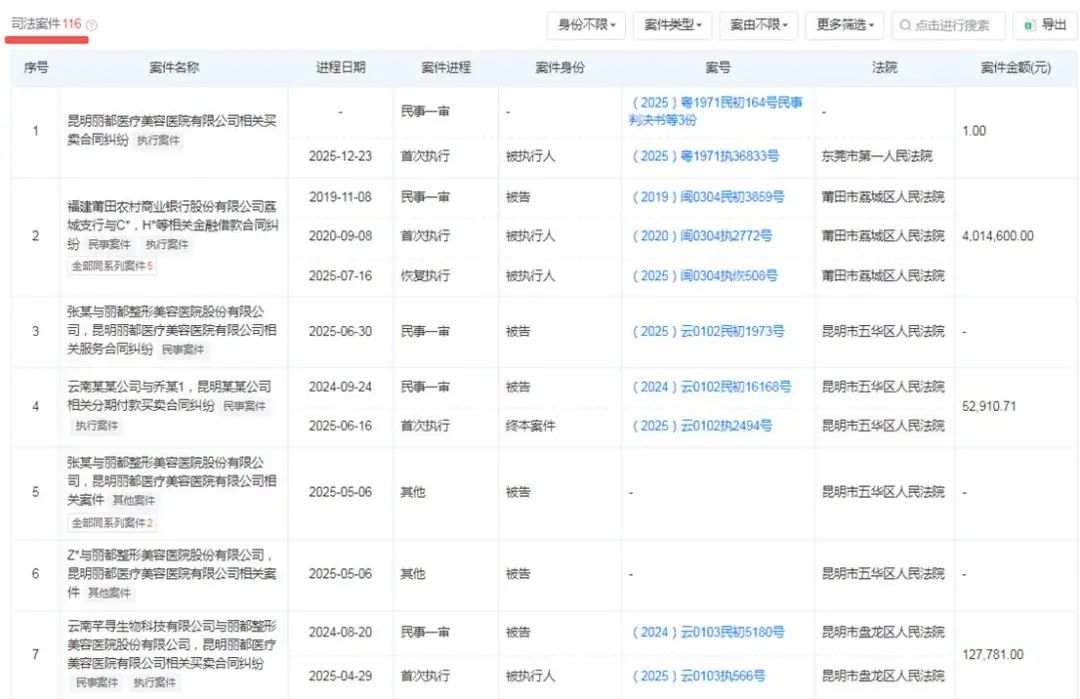Screen dimensions: 1080x699
Task: Open case link (2025)云0102民初1973号
Action: pyautogui.click(x=708, y=332)
